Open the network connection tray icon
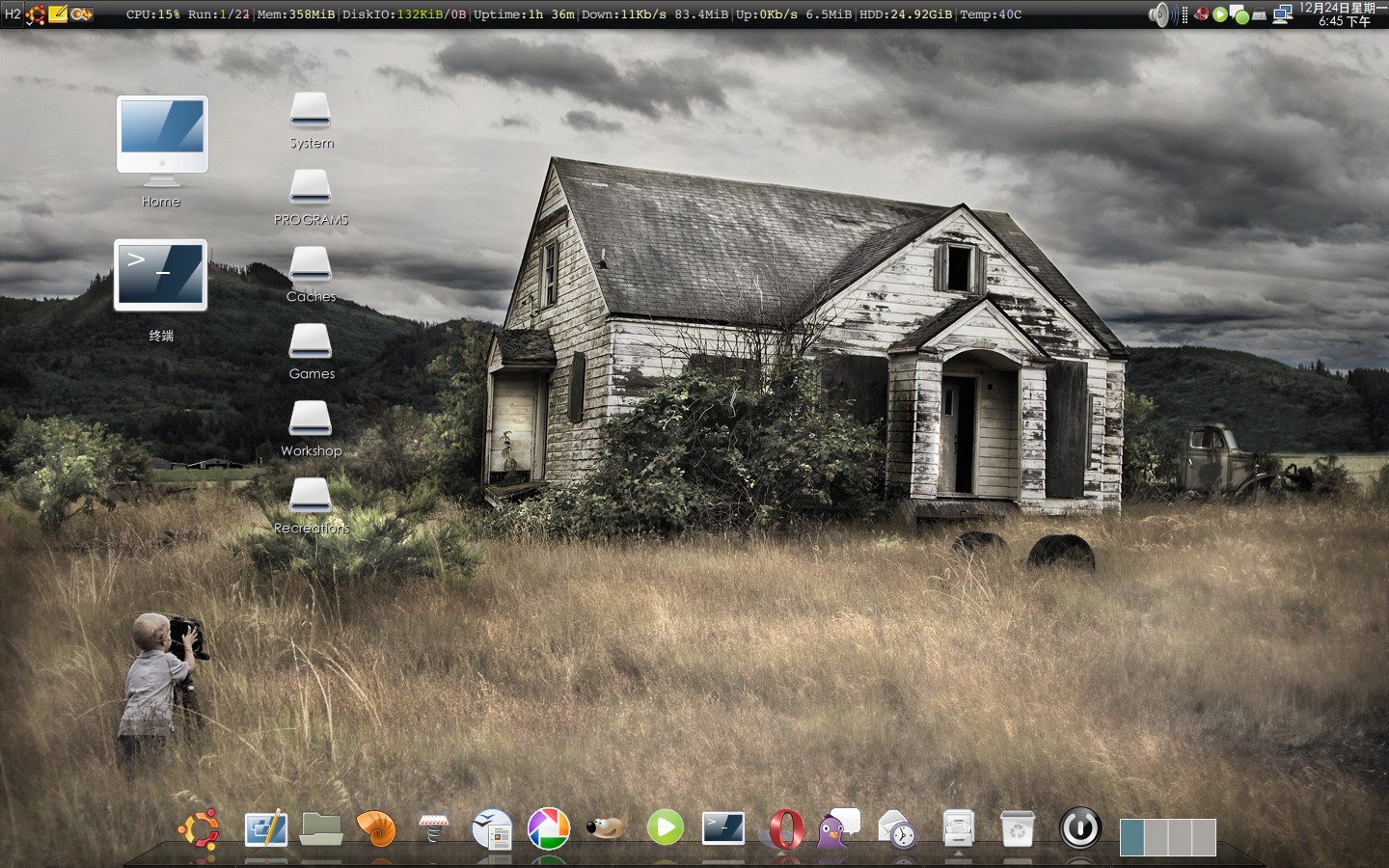Image resolution: width=1389 pixels, height=868 pixels. pyautogui.click(x=1283, y=14)
